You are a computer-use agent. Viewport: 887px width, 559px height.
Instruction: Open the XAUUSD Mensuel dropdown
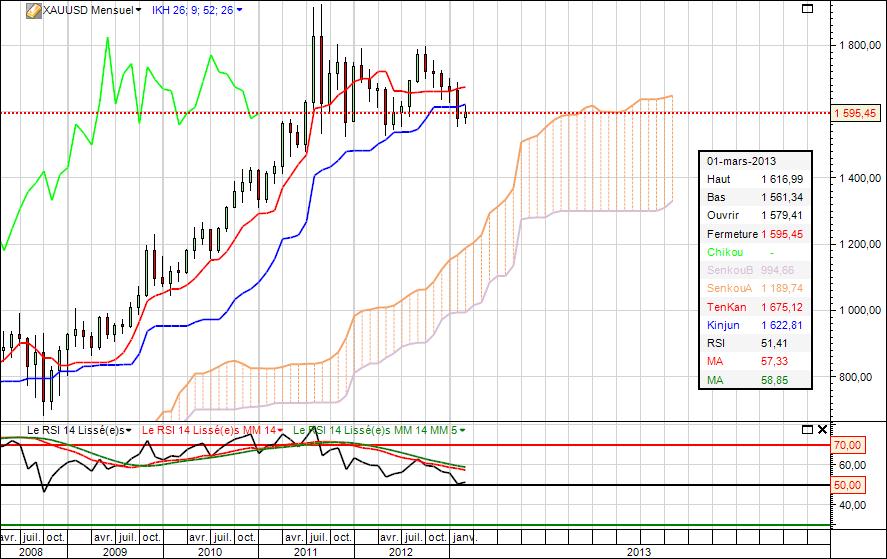pyautogui.click(x=138, y=10)
